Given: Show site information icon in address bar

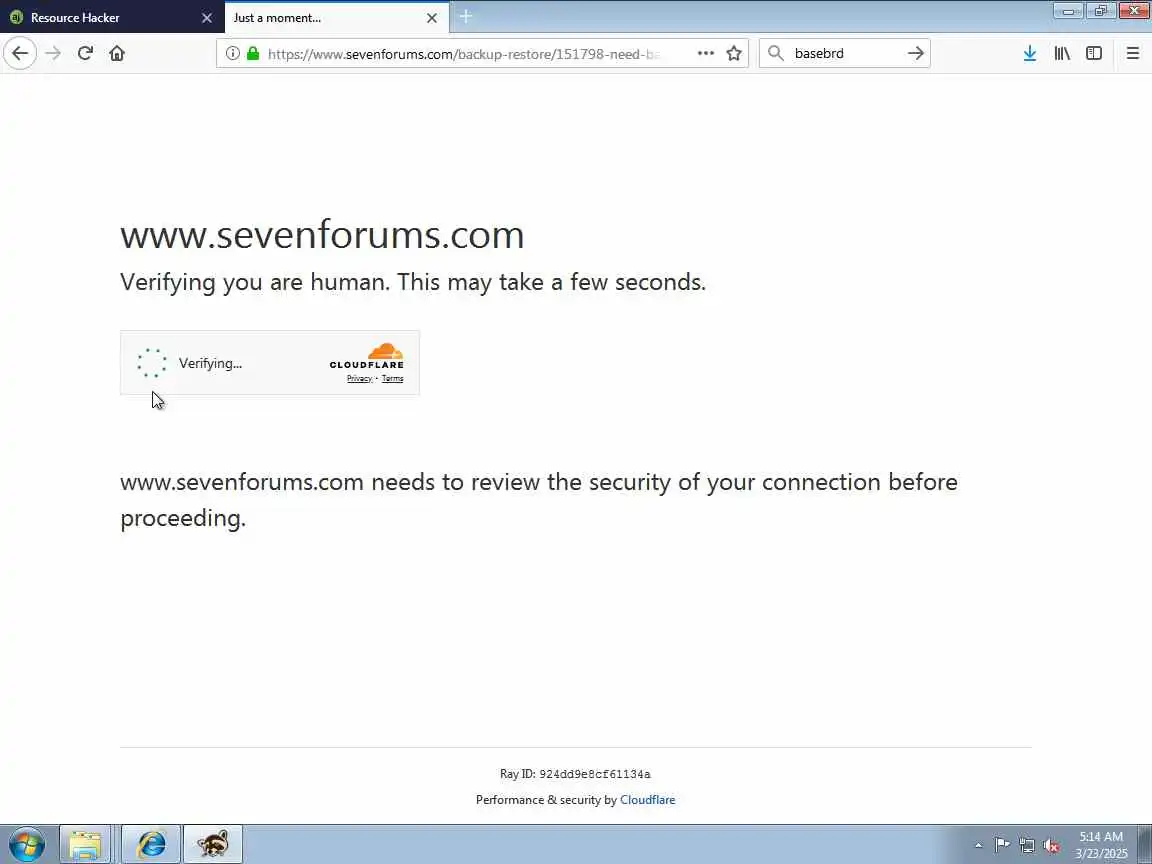Looking at the screenshot, I should click(232, 53).
